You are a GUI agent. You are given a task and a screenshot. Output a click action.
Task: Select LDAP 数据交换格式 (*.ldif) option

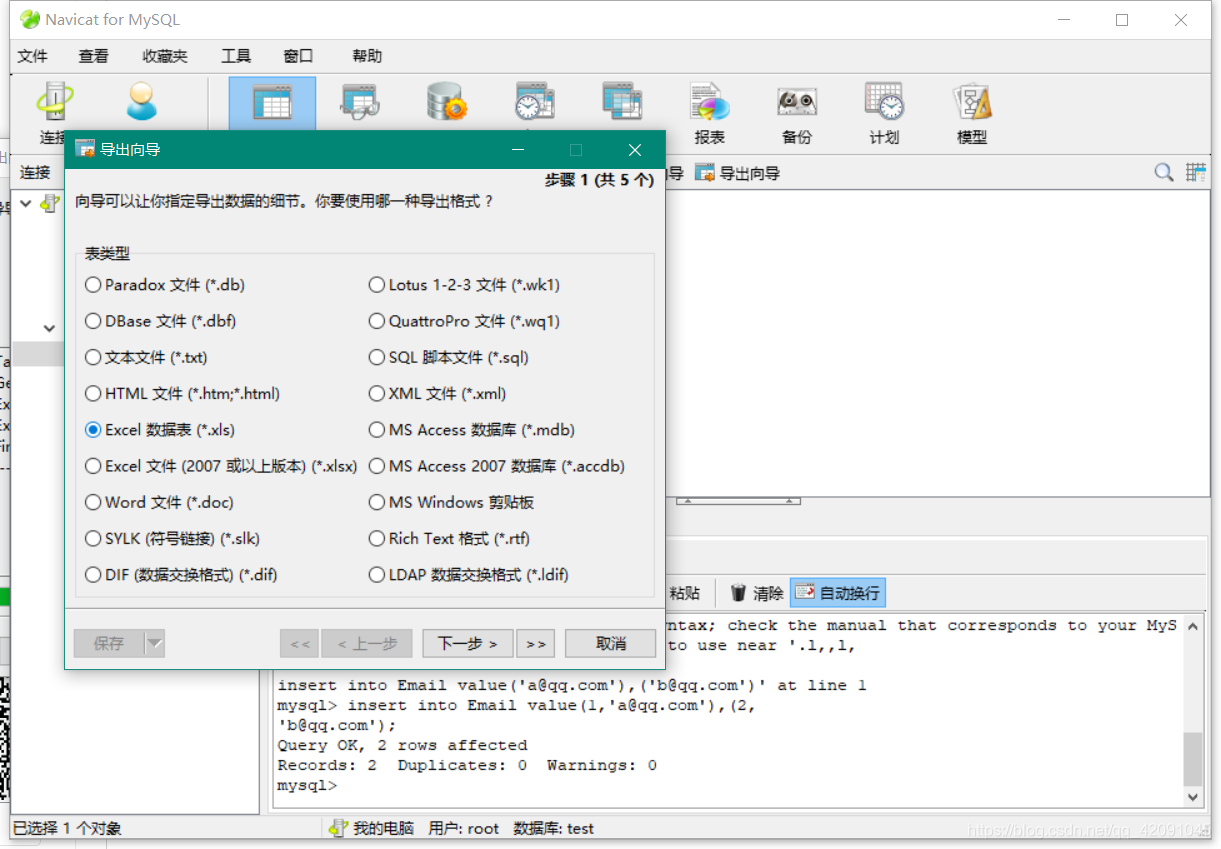pos(468,575)
